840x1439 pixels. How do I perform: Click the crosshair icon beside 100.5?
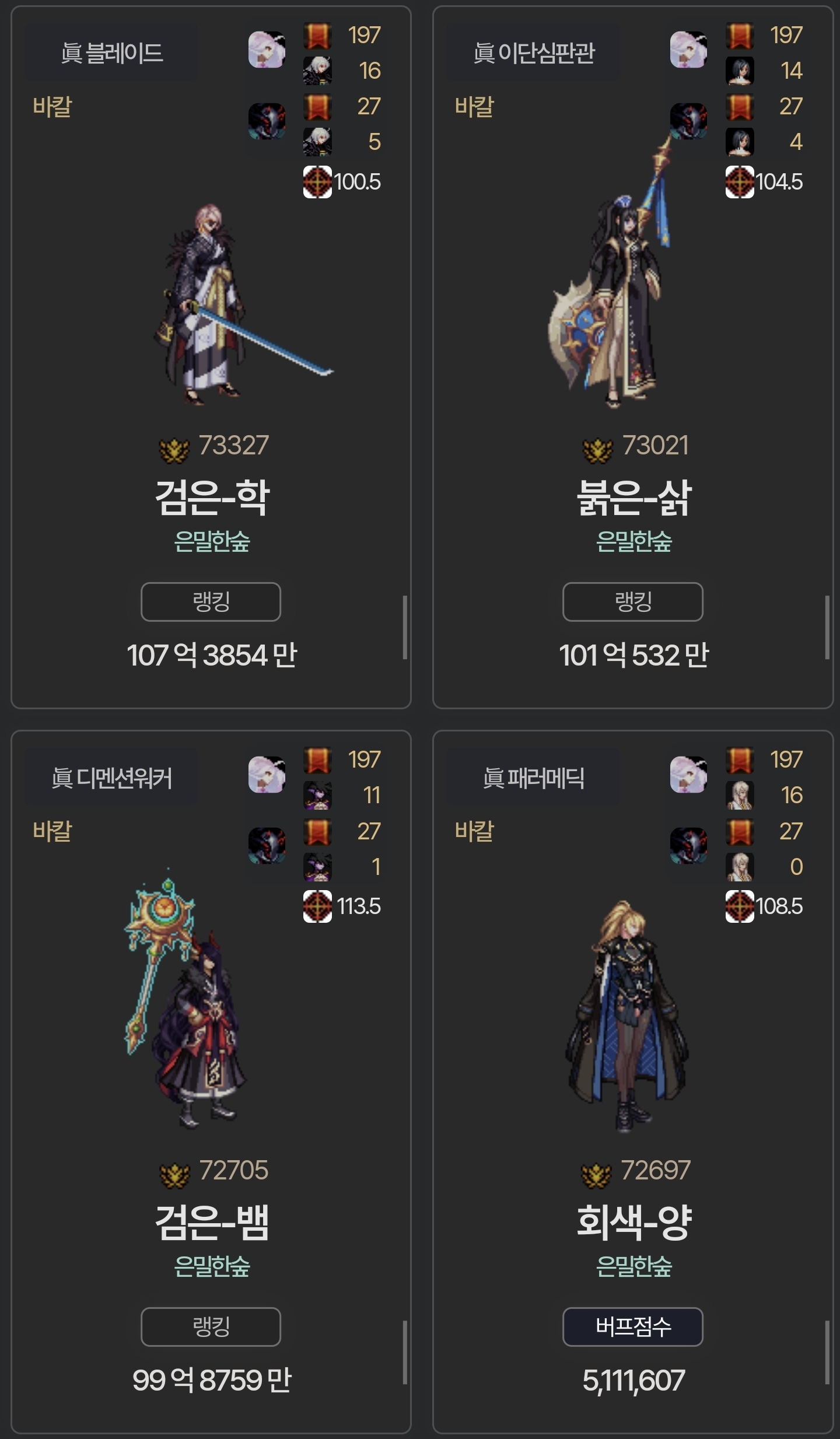pos(317,182)
